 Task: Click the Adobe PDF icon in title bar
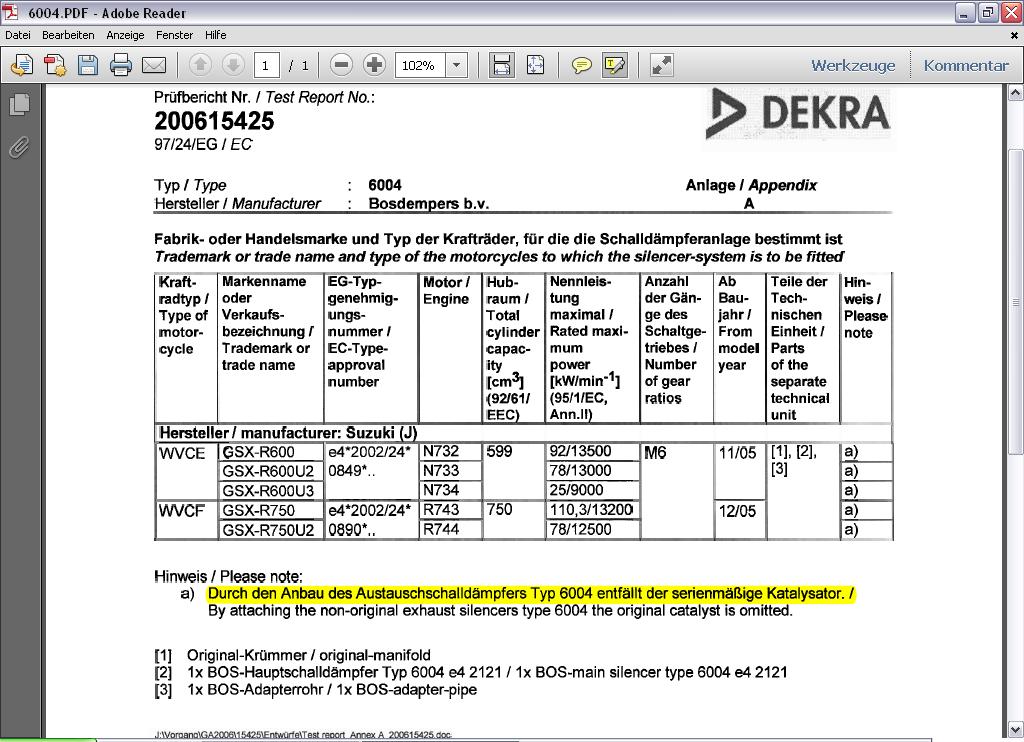point(11,12)
